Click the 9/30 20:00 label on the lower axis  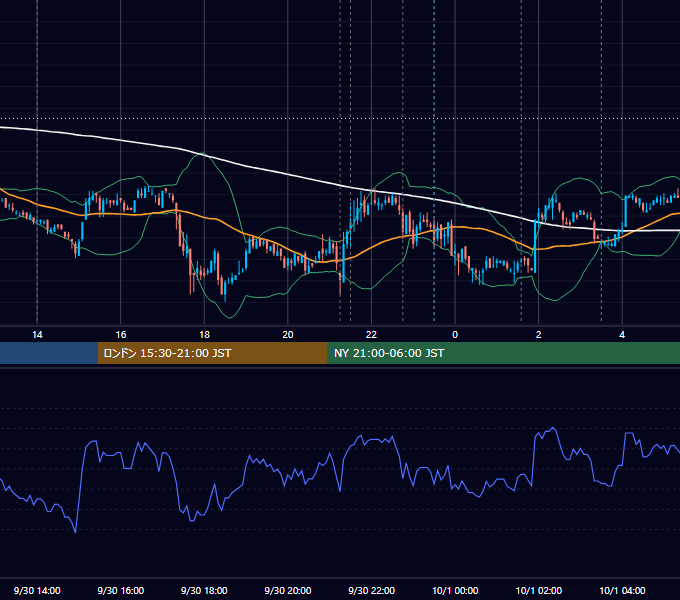[x=288, y=590]
